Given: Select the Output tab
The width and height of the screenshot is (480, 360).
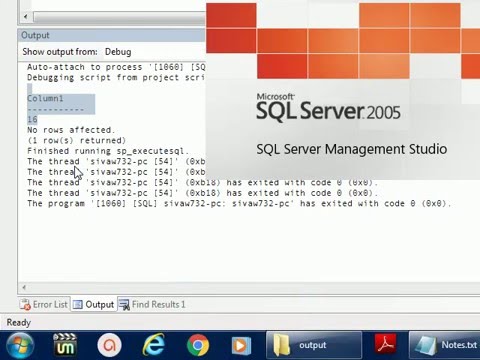Looking at the screenshot, I should [94, 304].
